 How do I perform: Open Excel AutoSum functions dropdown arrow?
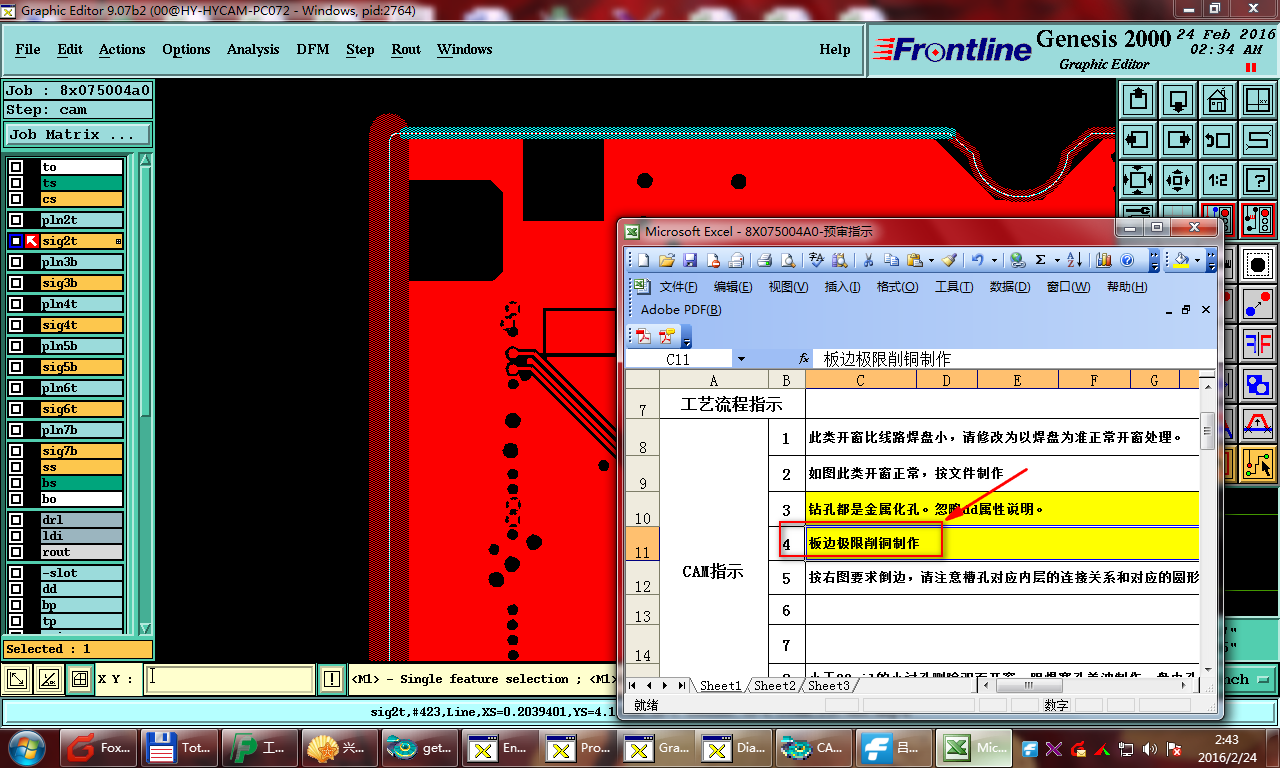click(1056, 260)
